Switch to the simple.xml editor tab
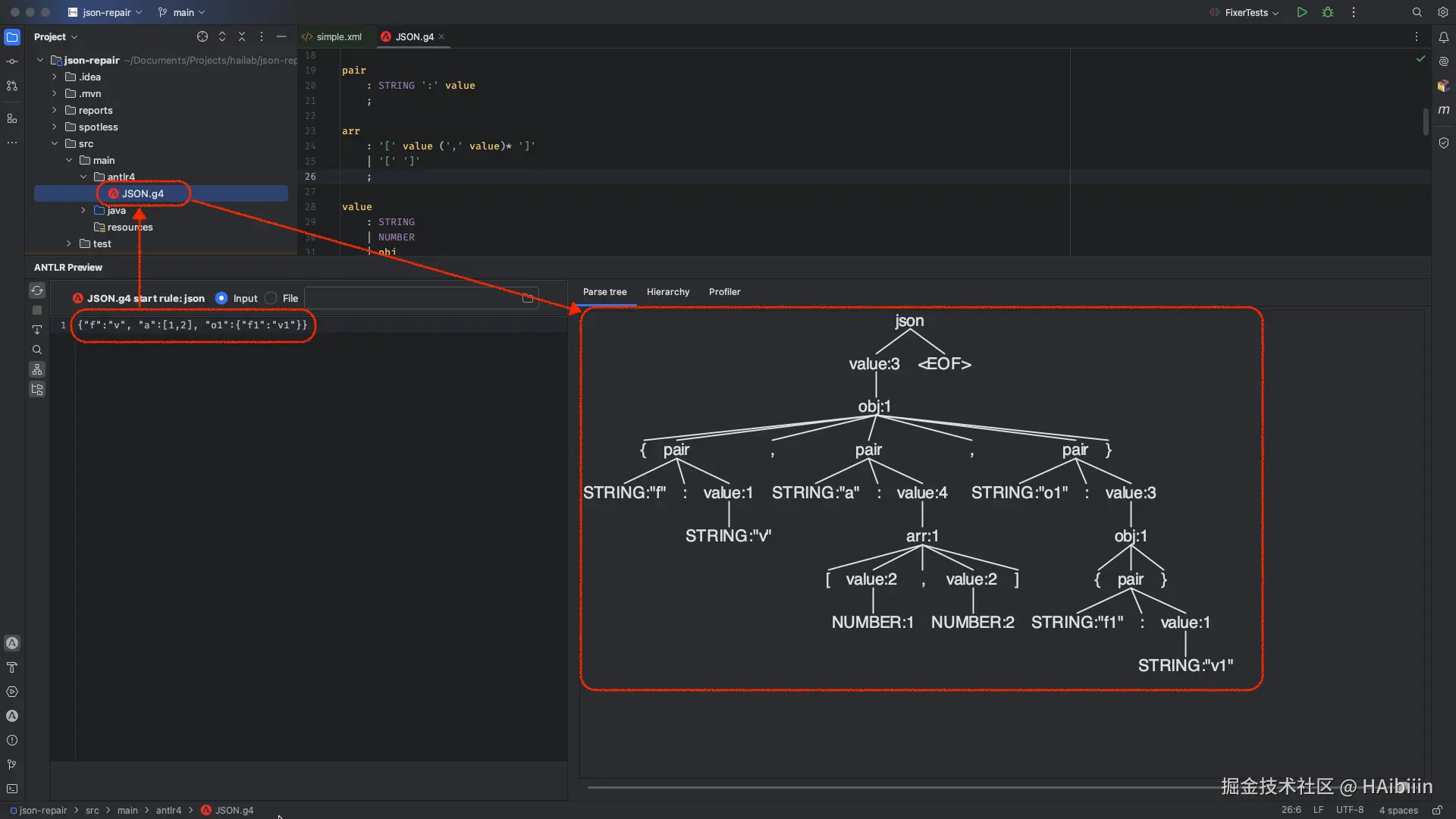 coord(339,36)
